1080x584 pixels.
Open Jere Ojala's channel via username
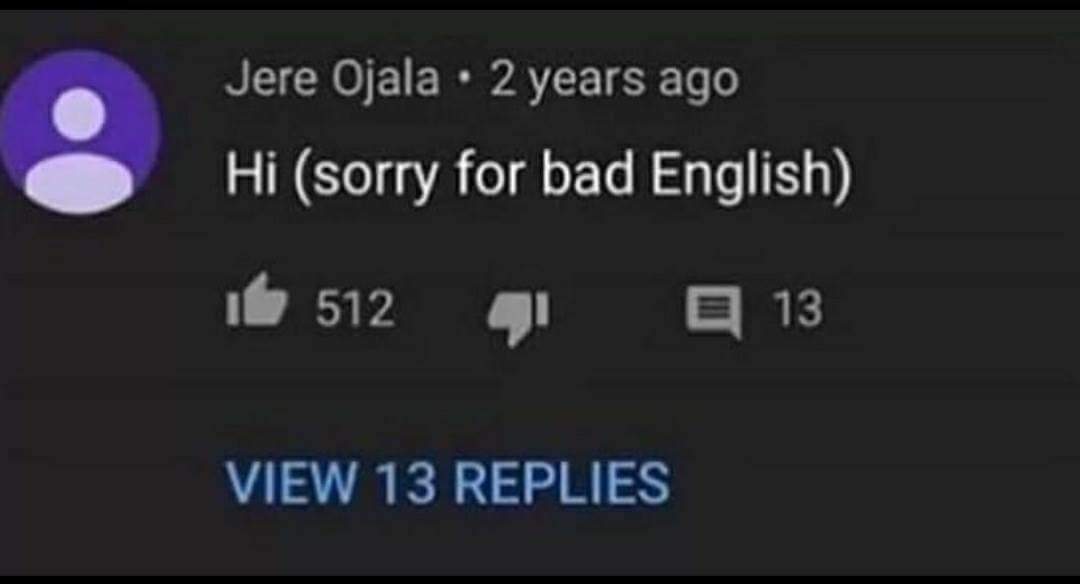pyautogui.click(x=332, y=79)
